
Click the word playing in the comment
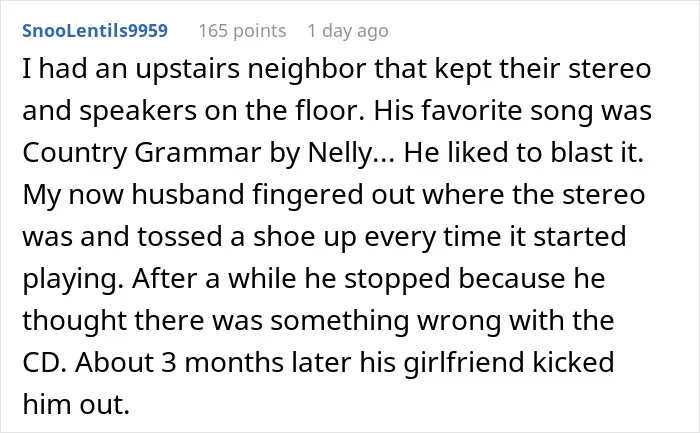click(x=70, y=279)
